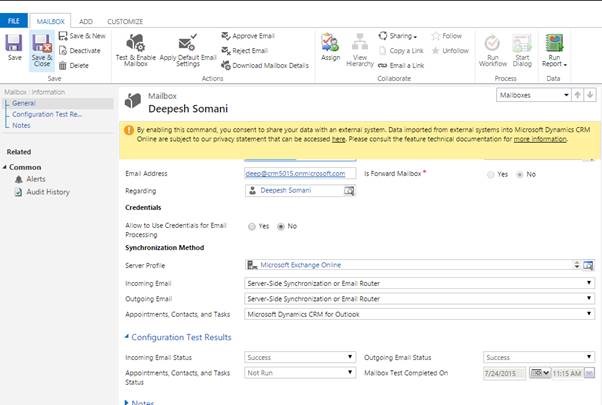Click the Email Address input field
The width and height of the screenshot is (602, 405).
pyautogui.click(x=300, y=173)
